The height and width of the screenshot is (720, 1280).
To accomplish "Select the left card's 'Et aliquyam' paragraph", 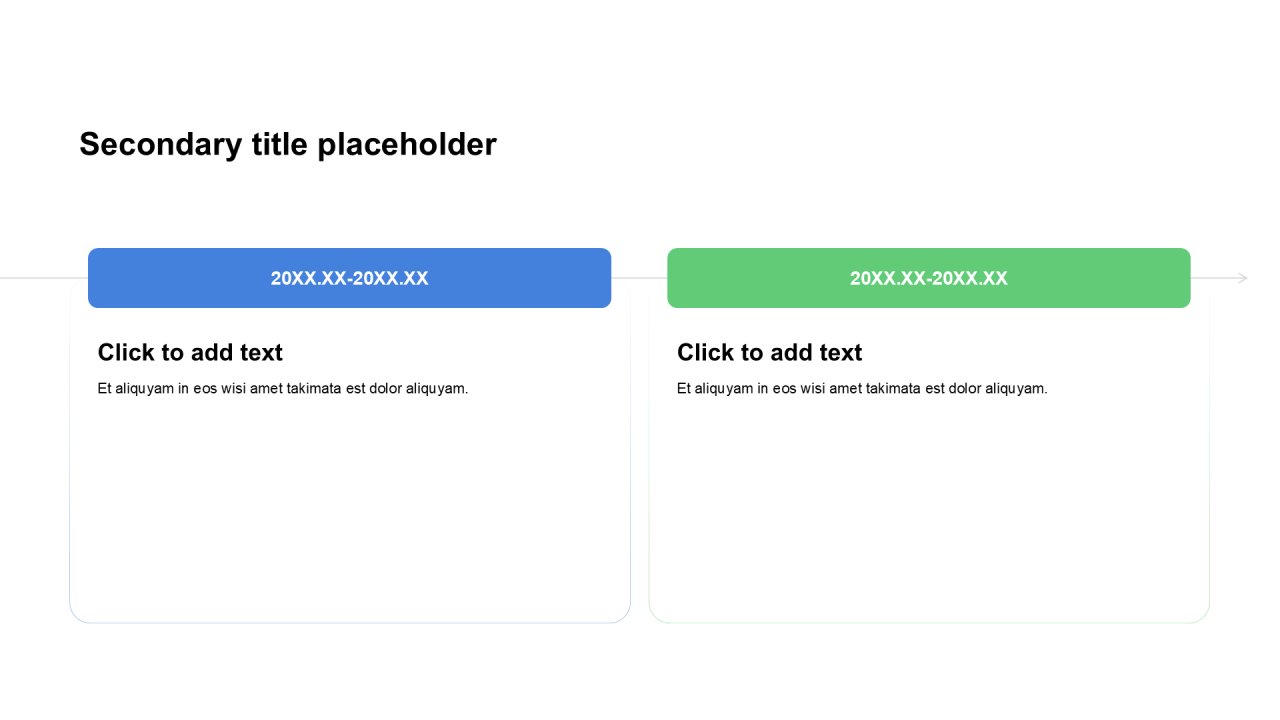I will coord(283,388).
